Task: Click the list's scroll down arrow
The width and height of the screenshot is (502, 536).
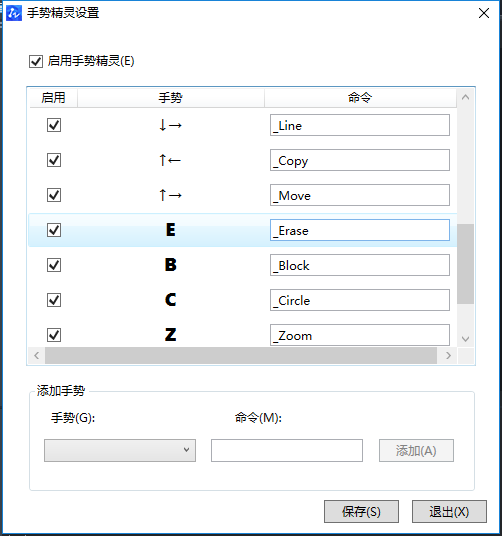Action: (465, 339)
